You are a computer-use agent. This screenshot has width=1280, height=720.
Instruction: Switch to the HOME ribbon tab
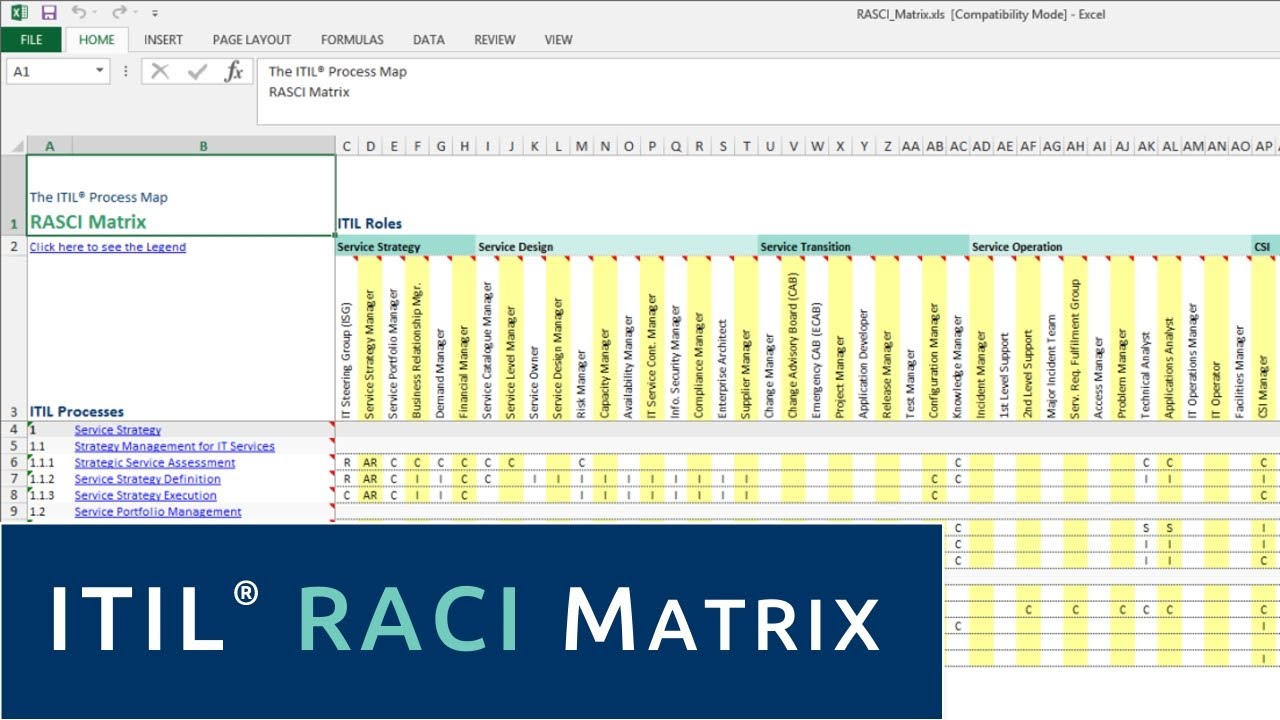(97, 40)
